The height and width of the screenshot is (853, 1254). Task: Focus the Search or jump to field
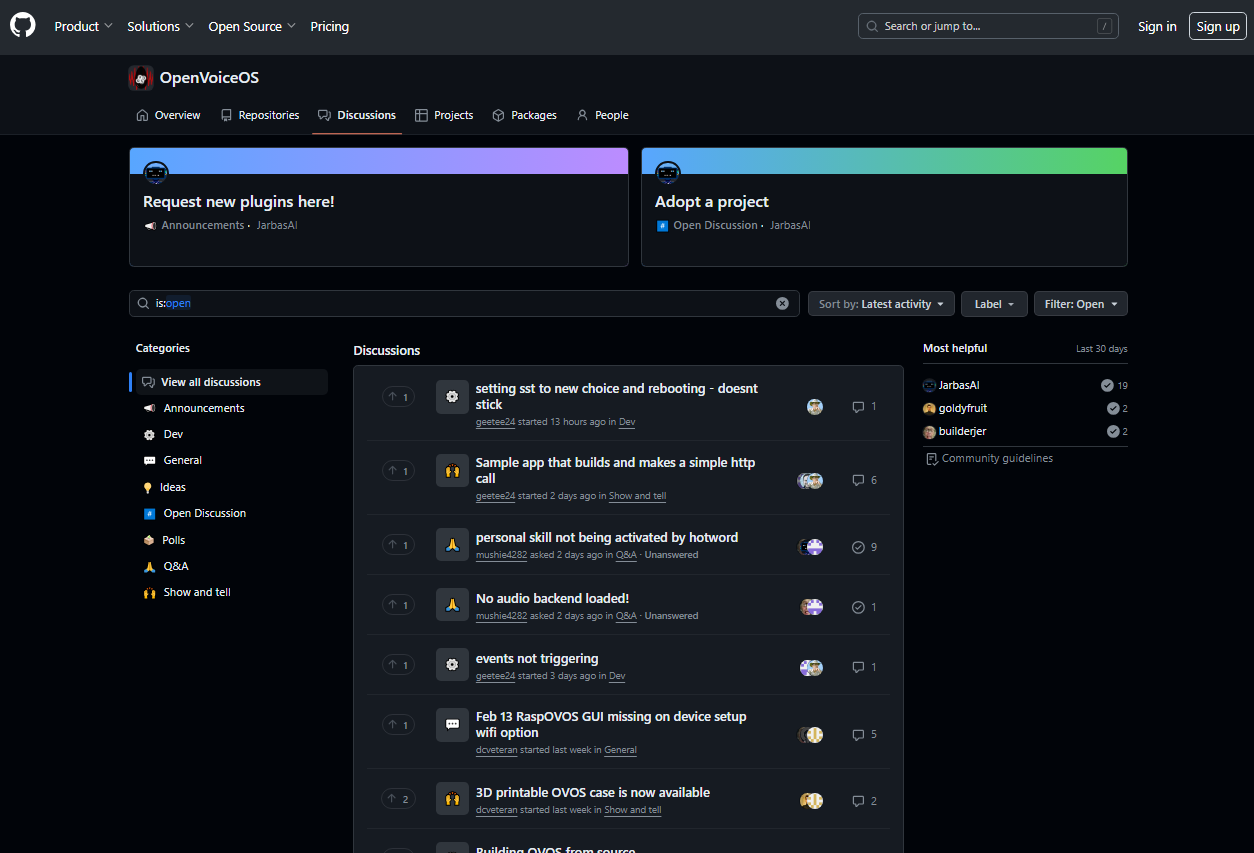[x=988, y=26]
